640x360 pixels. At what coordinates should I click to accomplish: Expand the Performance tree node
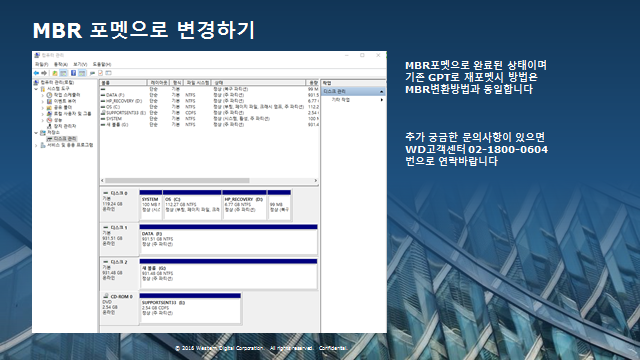(43, 120)
